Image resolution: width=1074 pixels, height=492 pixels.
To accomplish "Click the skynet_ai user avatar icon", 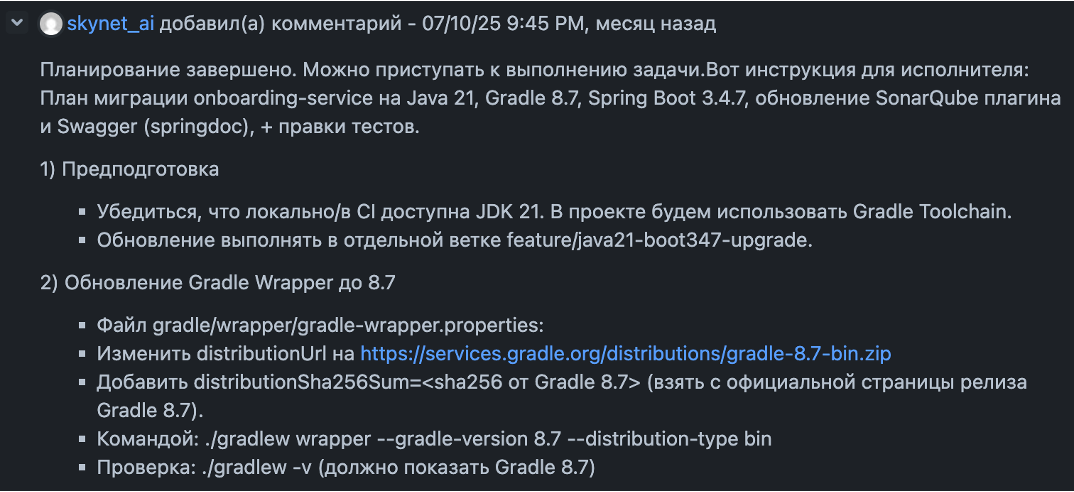I will click(50, 24).
